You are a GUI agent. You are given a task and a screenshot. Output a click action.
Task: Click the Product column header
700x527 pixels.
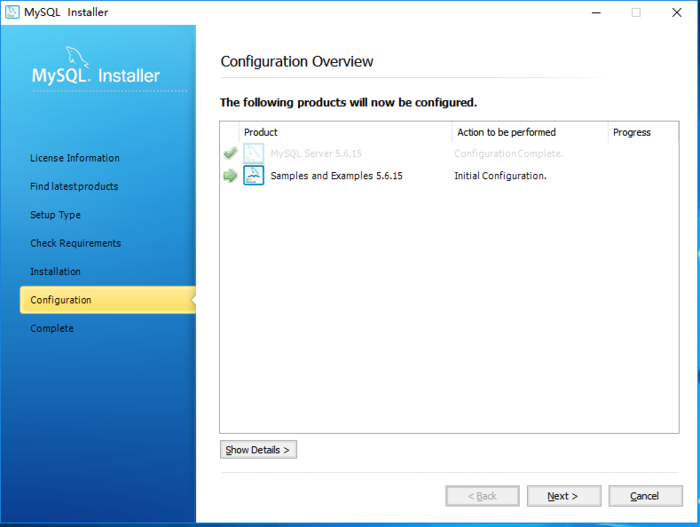tap(346, 132)
